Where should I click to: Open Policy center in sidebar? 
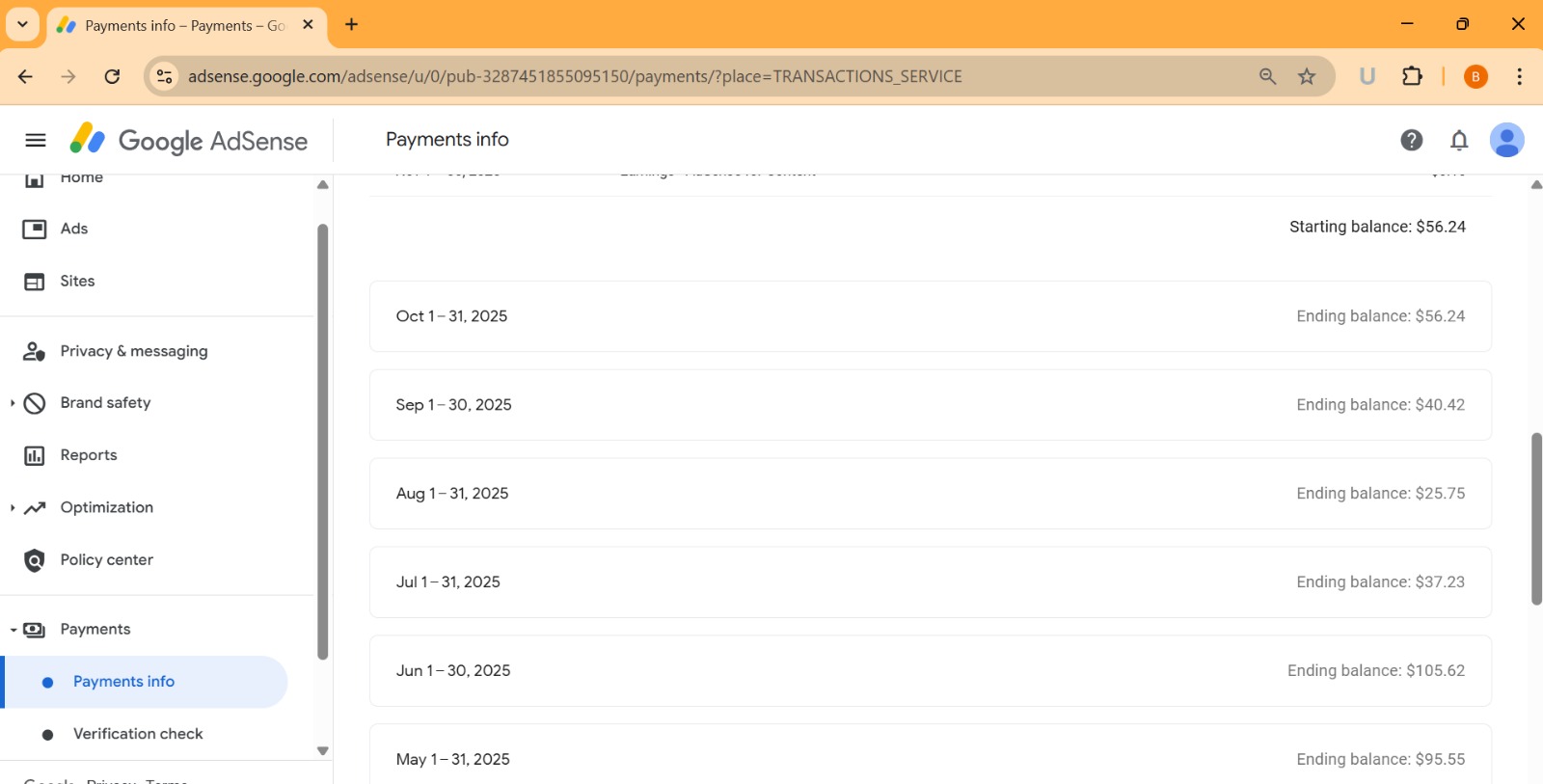coord(106,560)
